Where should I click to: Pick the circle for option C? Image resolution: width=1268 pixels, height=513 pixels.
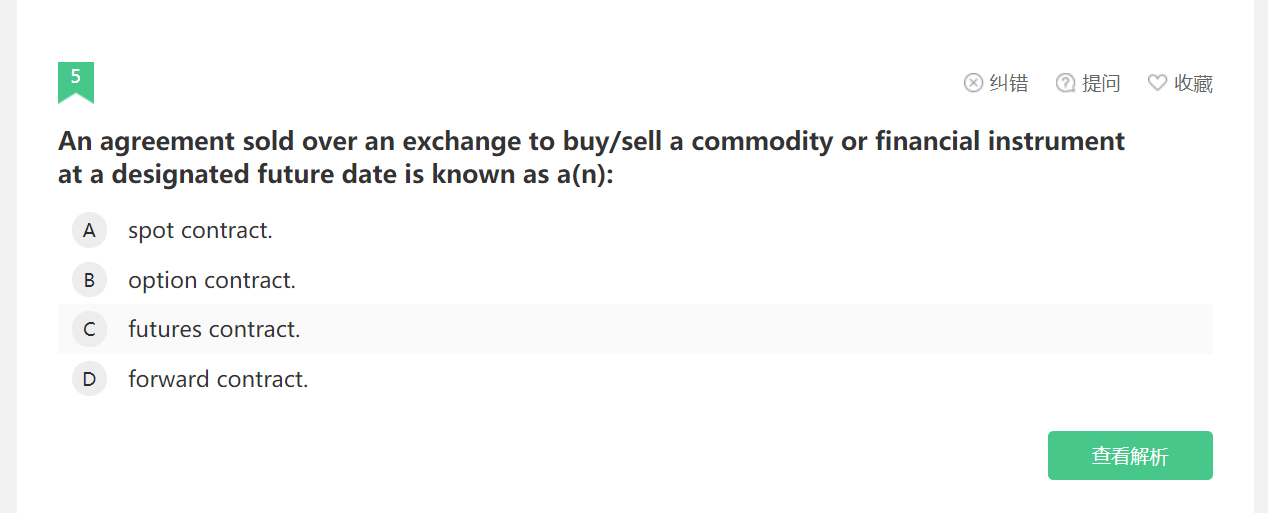tap(89, 329)
